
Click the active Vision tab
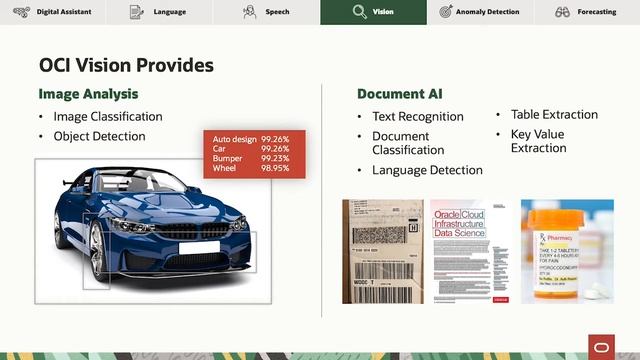[373, 12]
